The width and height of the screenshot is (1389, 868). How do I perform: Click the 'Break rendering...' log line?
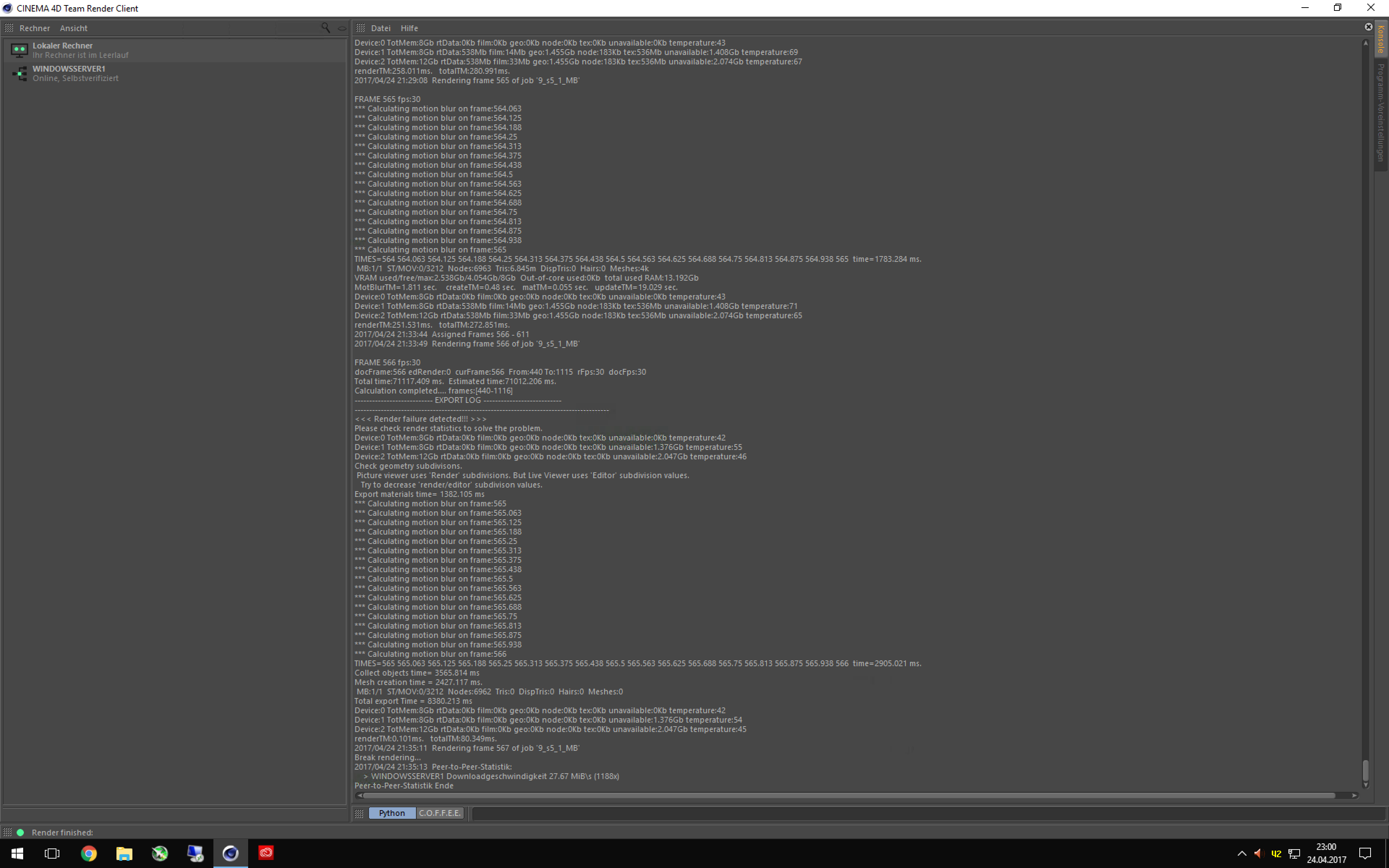[387, 757]
